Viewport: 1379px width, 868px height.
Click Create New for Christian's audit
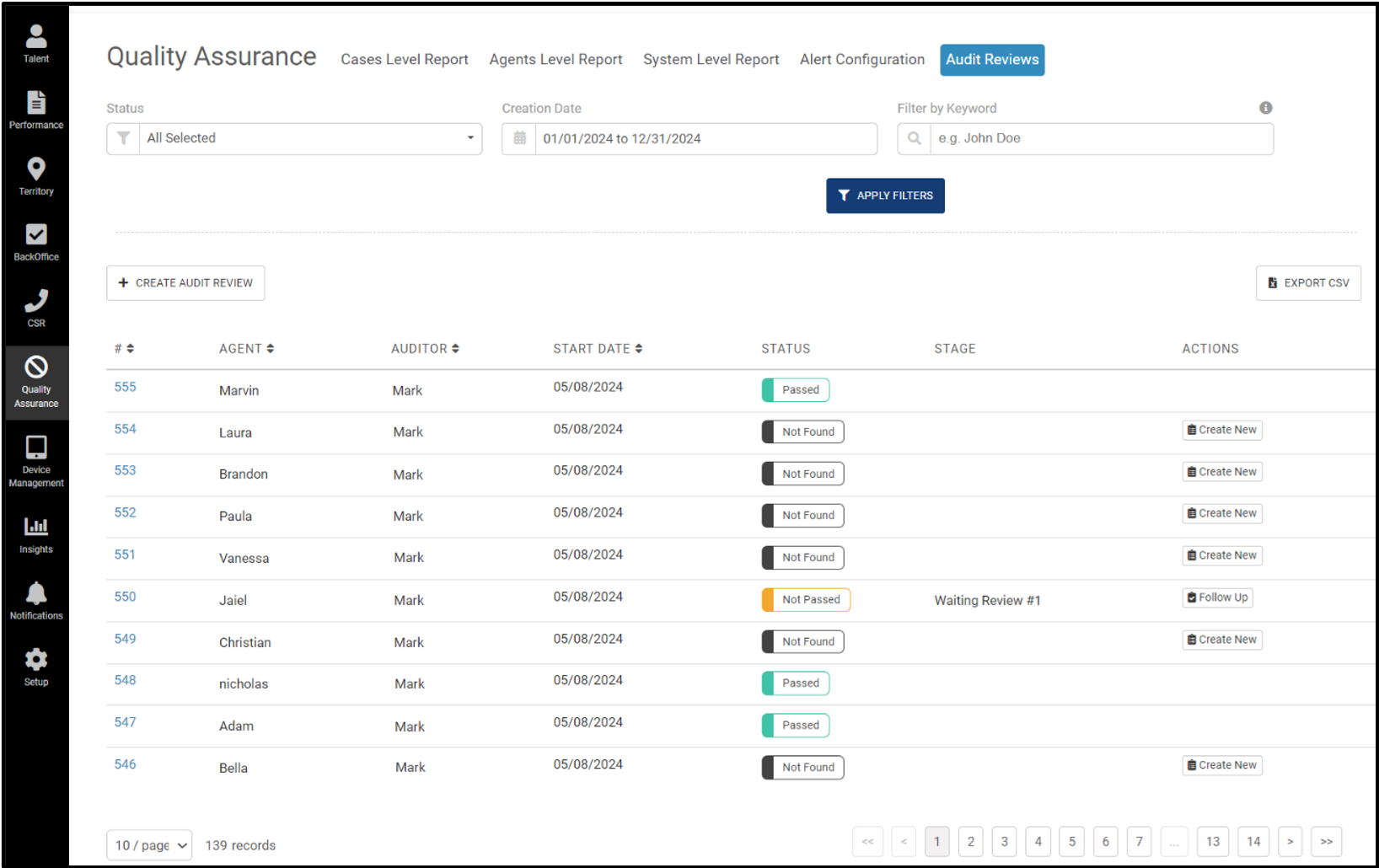[1222, 640]
